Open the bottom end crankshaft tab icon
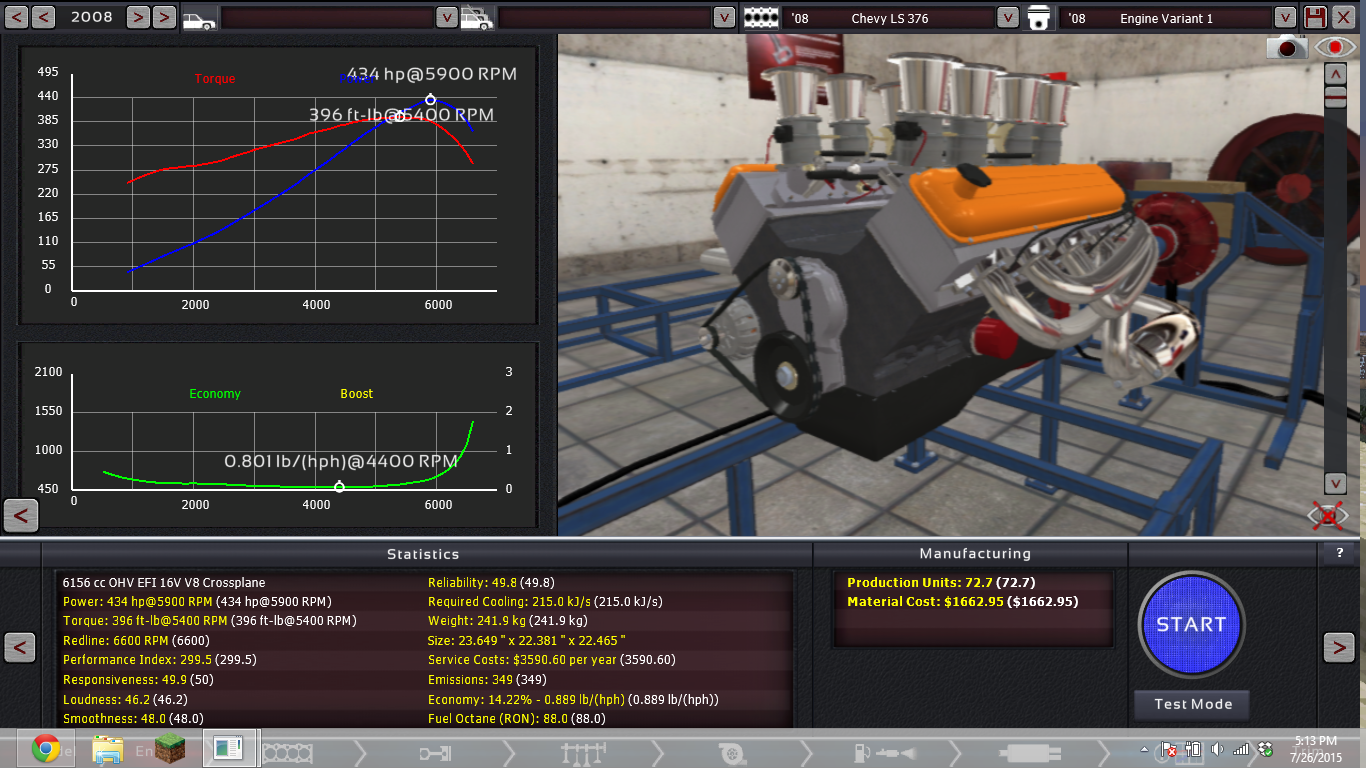The image size is (1366, 768). 436,751
